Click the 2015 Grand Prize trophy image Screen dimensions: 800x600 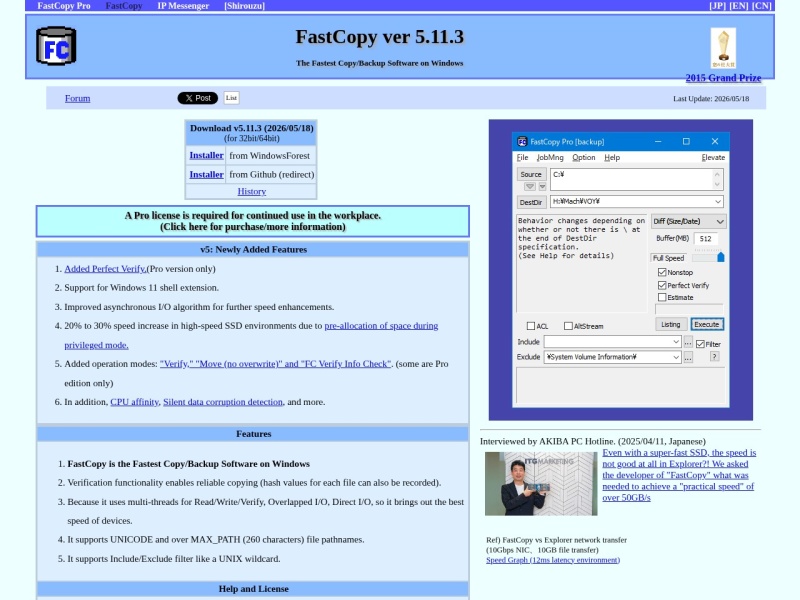point(723,48)
